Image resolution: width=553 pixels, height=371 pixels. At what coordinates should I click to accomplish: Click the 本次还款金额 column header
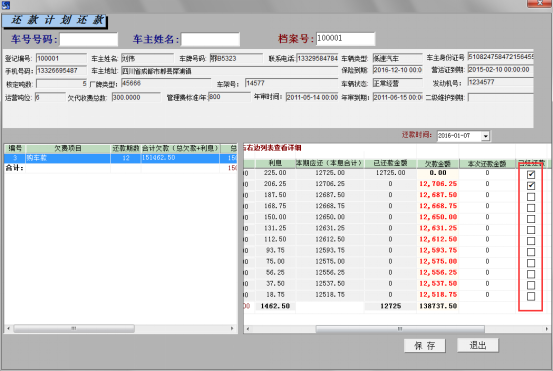point(487,164)
